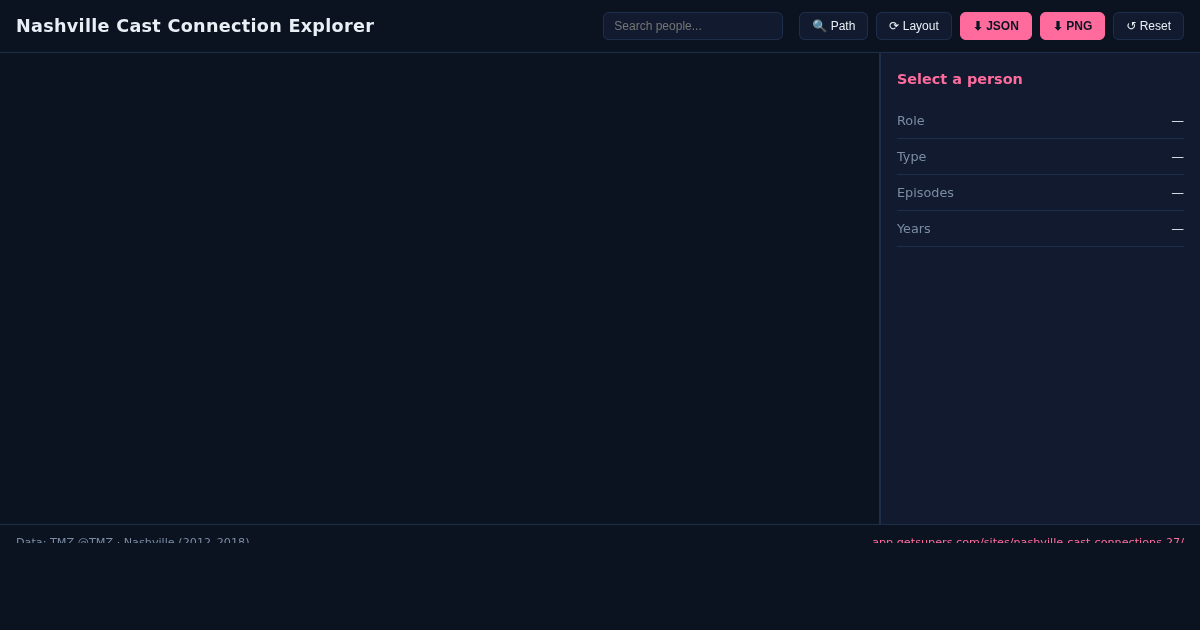Viewport: 1200px width, 630px height.
Task: Reset the graph view
Action: pos(1148,26)
